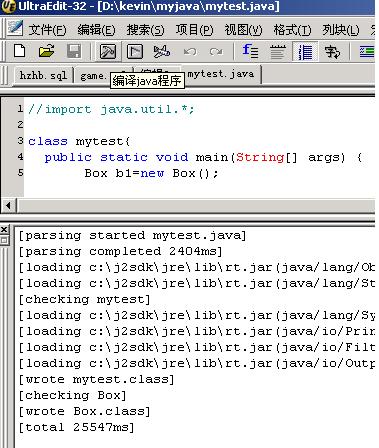Click the small button below output panel X
Screen dimensions: 379x448
tap(4, 240)
